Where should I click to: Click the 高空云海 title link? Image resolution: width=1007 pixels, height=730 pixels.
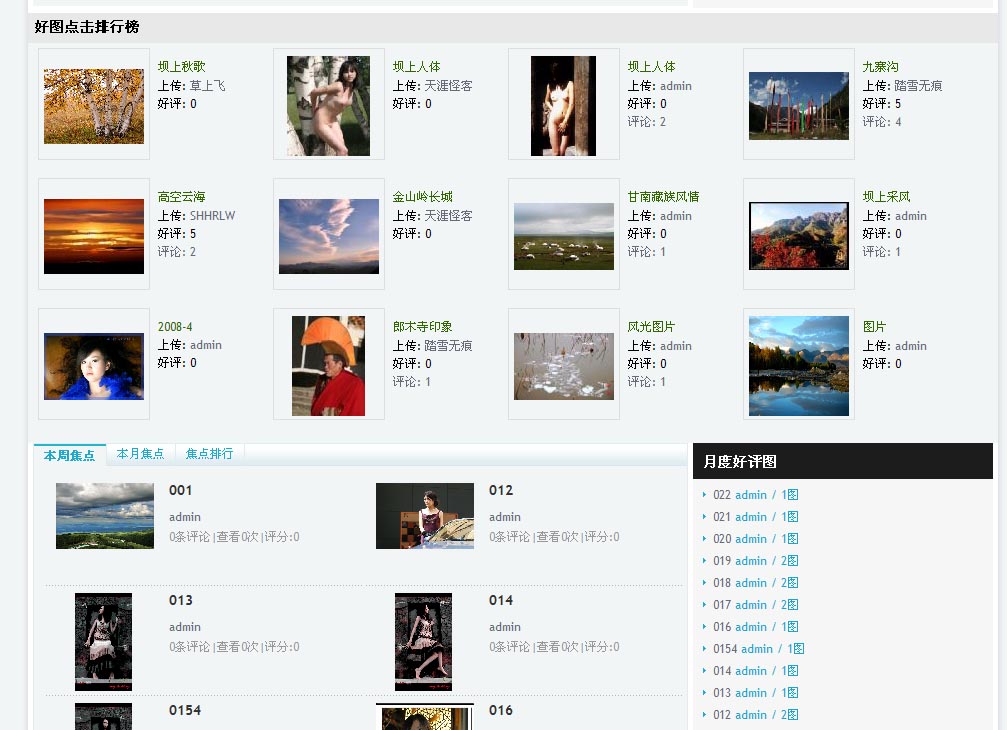point(182,197)
